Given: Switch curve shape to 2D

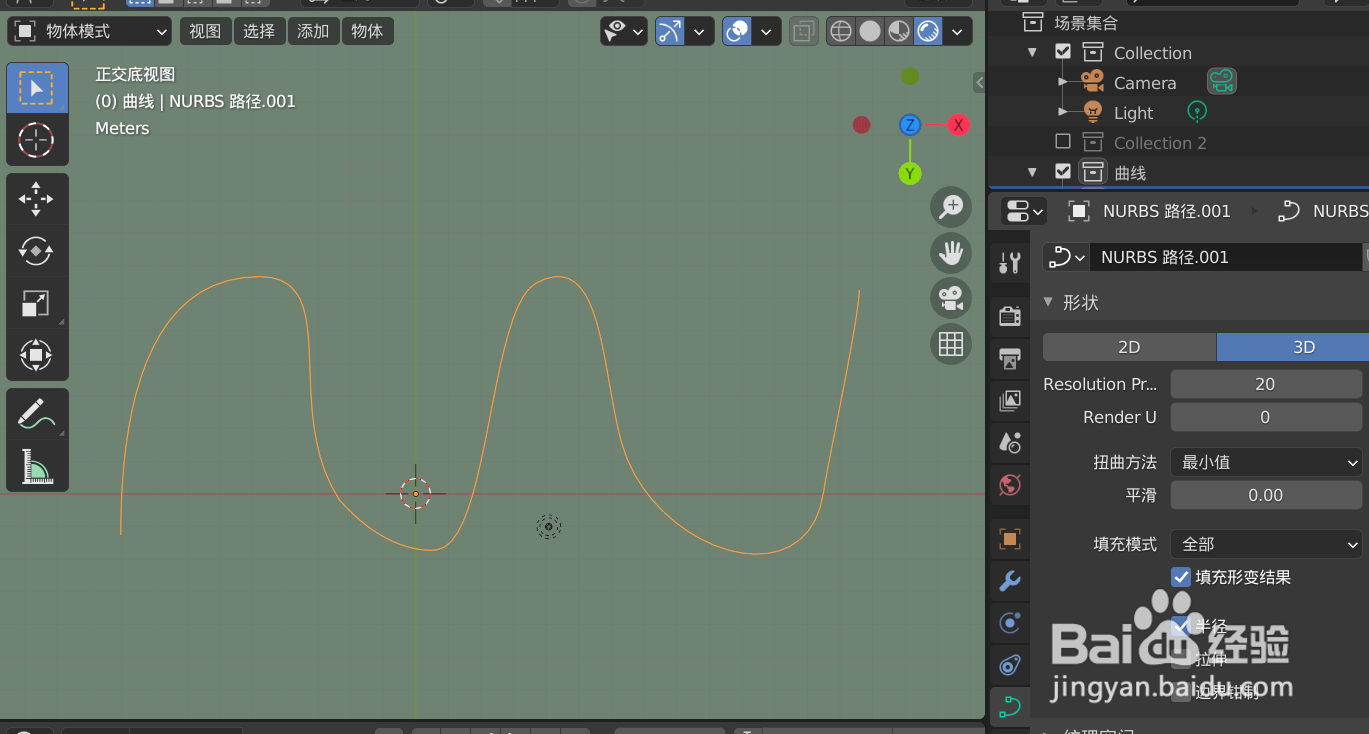Looking at the screenshot, I should point(1129,347).
